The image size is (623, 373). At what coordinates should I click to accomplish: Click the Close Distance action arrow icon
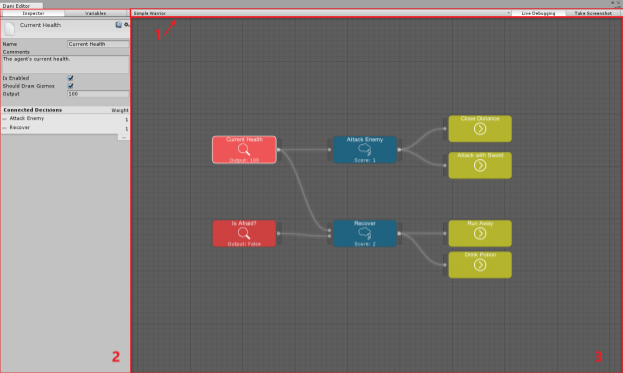pos(480,129)
